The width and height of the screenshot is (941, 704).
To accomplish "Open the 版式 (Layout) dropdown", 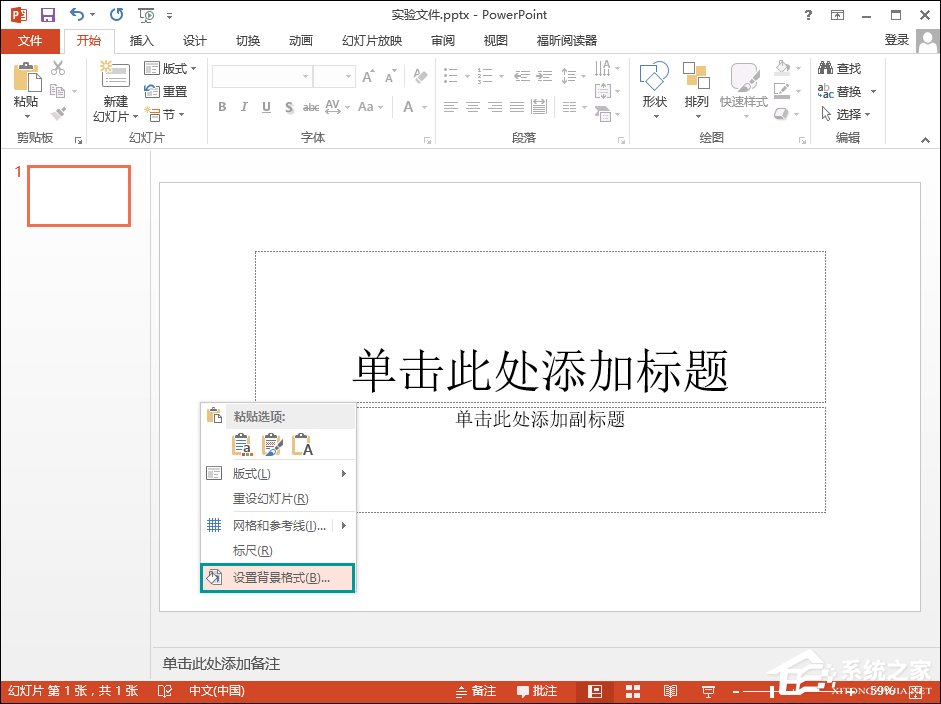I will (170, 68).
